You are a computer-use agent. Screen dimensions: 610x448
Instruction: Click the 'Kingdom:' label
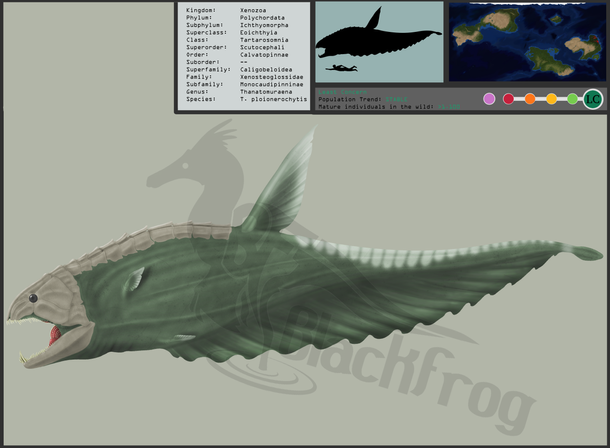coord(201,10)
